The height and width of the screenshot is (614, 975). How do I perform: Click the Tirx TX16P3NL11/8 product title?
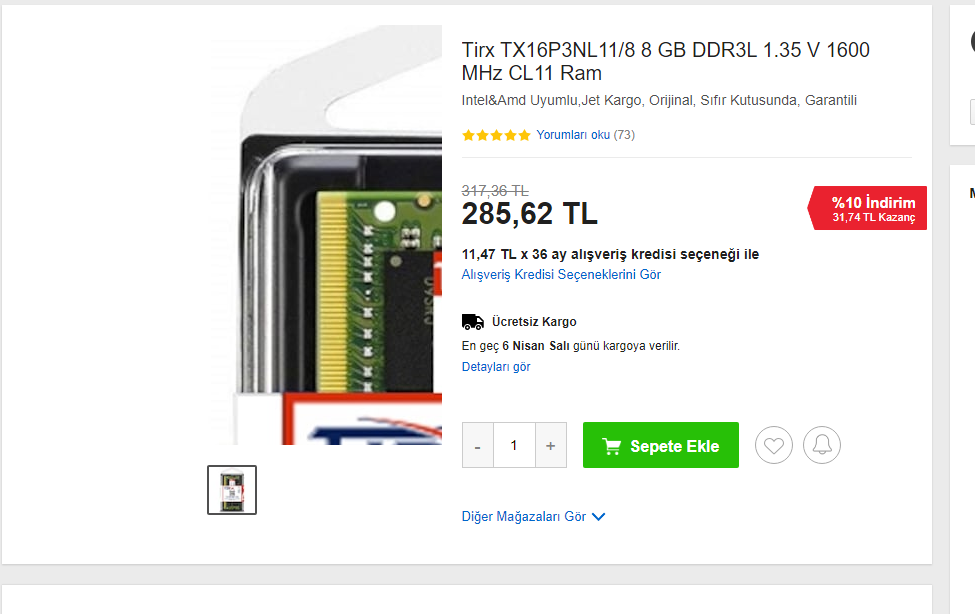pyautogui.click(x=665, y=61)
